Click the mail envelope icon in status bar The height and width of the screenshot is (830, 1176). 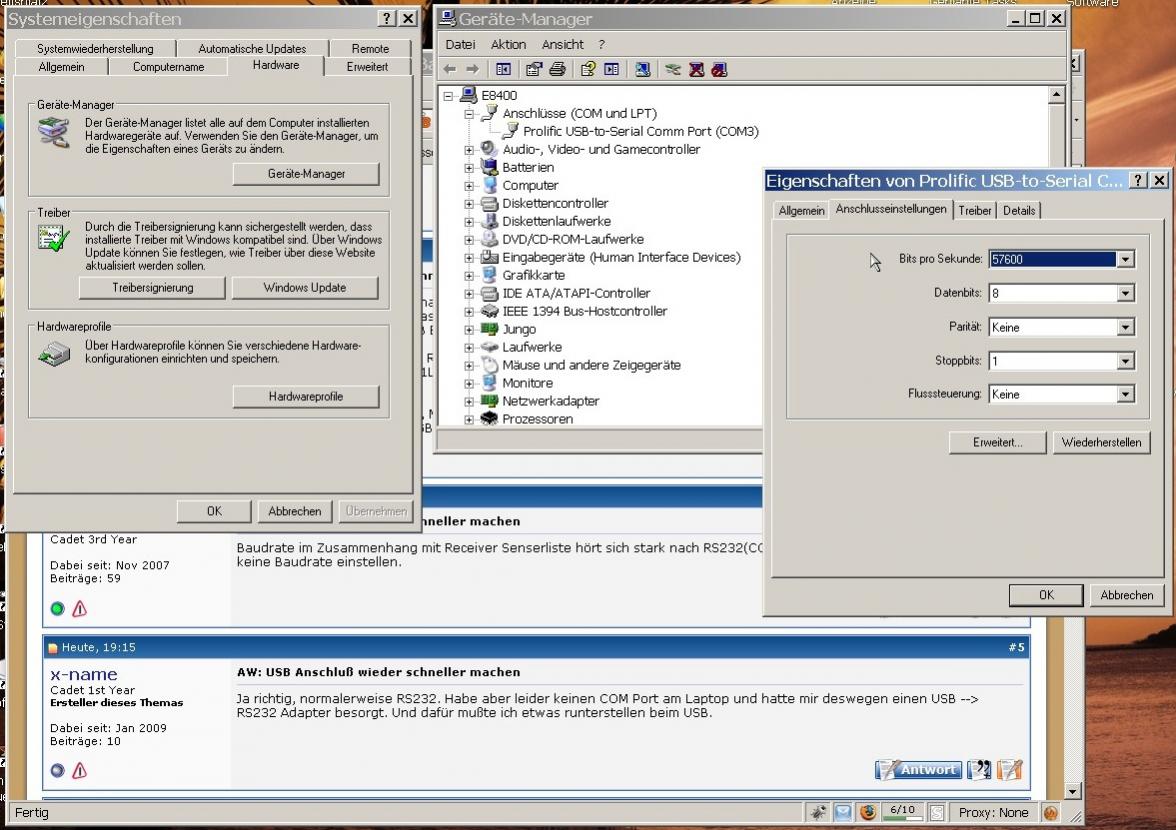[843, 812]
